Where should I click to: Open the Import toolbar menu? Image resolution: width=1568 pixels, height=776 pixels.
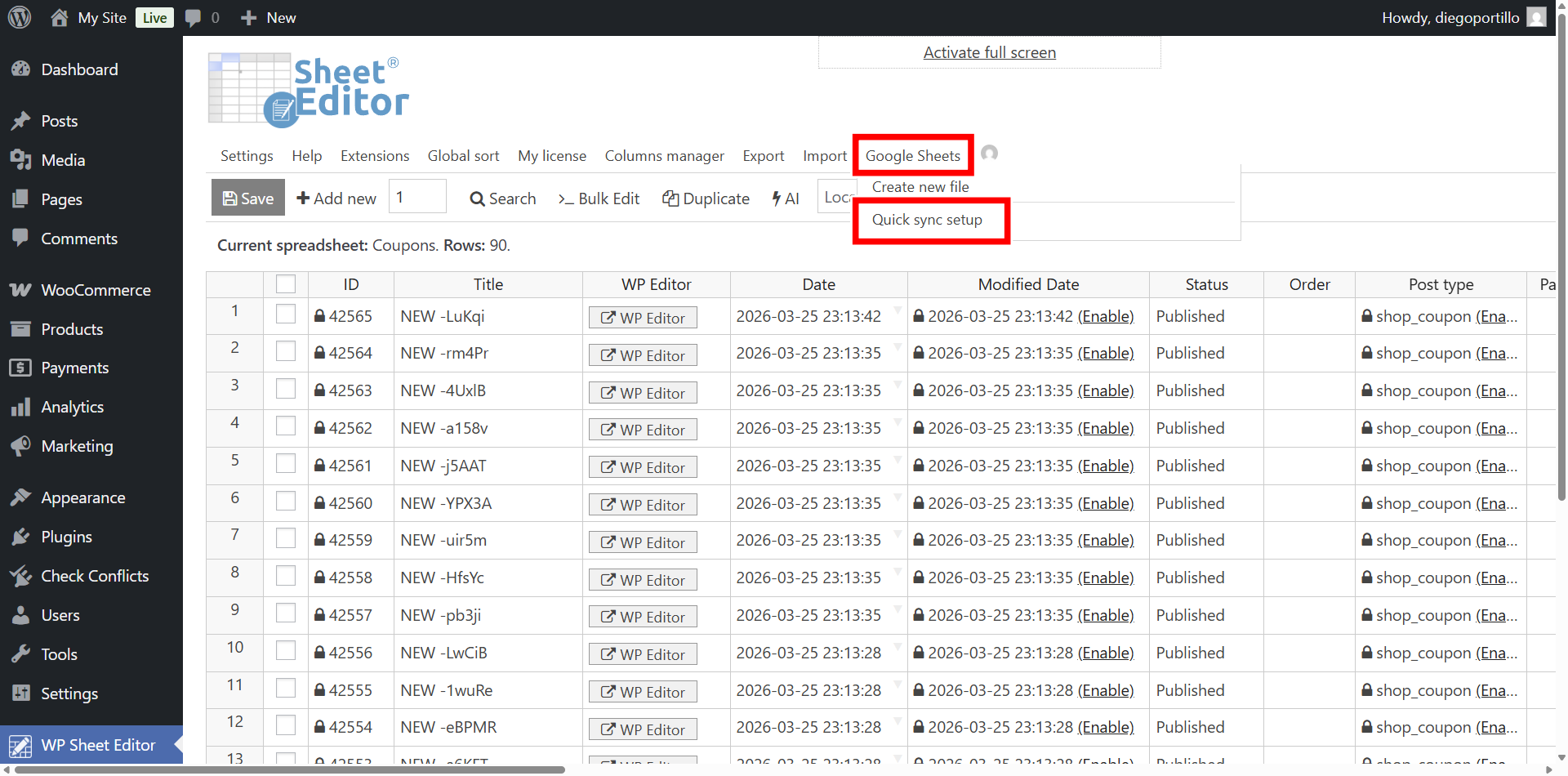point(824,156)
